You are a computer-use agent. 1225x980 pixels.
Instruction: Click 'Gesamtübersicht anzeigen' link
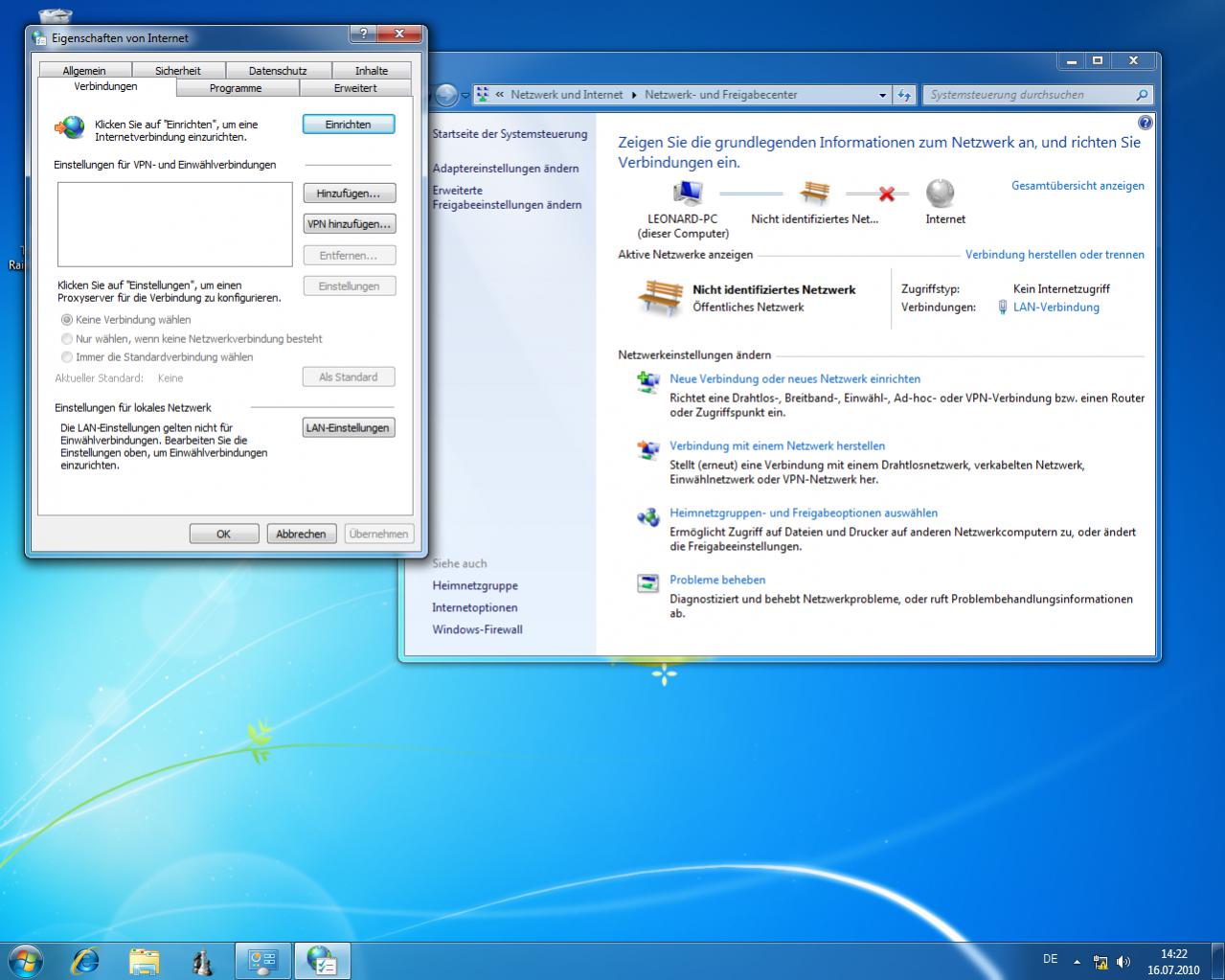coord(1078,186)
